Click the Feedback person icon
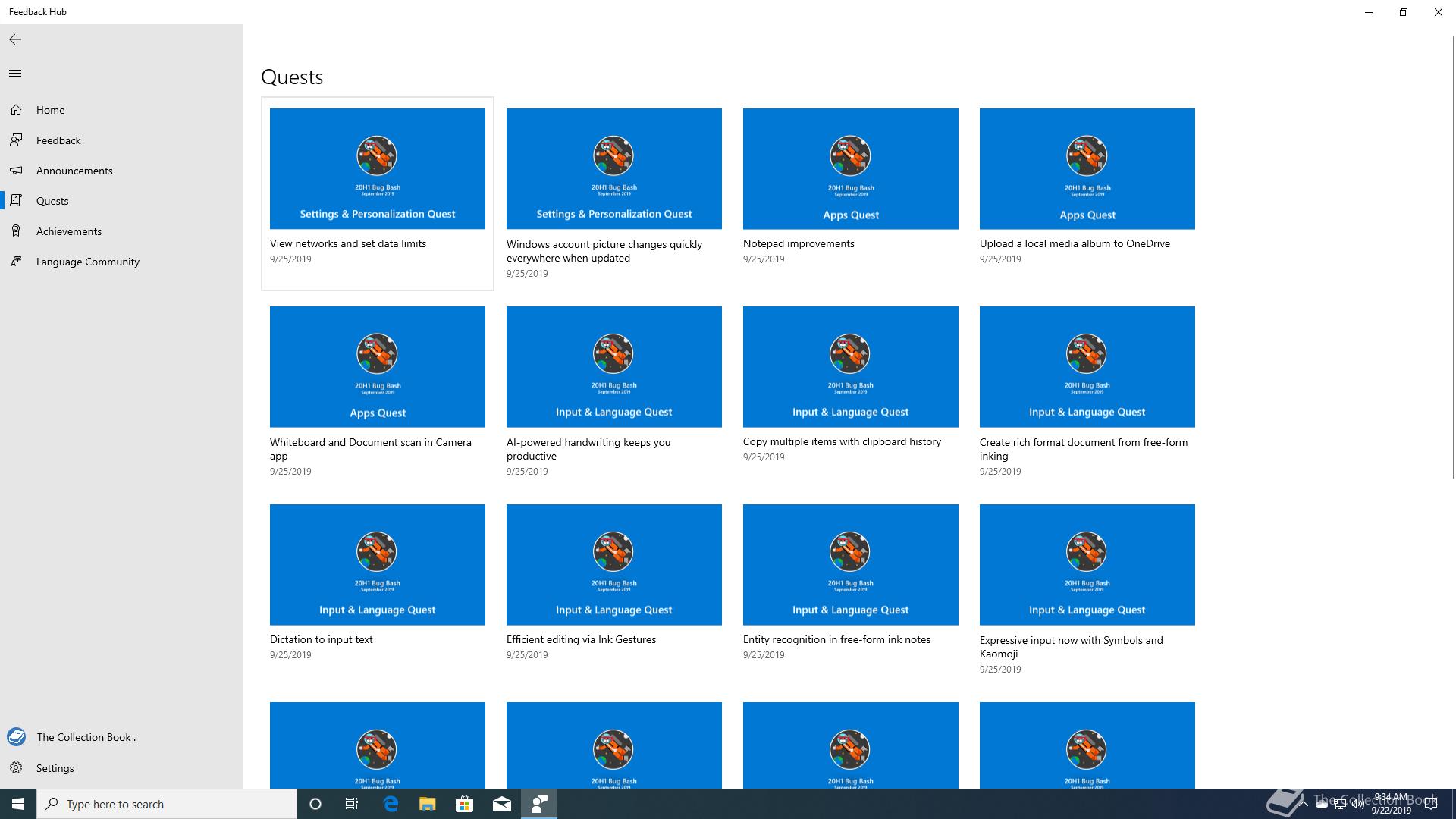 click(x=16, y=140)
